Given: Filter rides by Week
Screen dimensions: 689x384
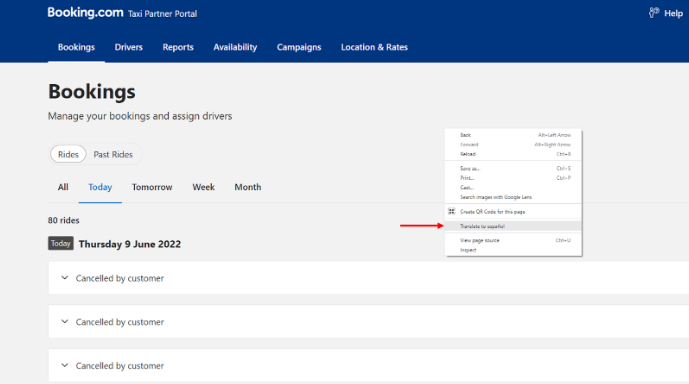Looking at the screenshot, I should (203, 187).
